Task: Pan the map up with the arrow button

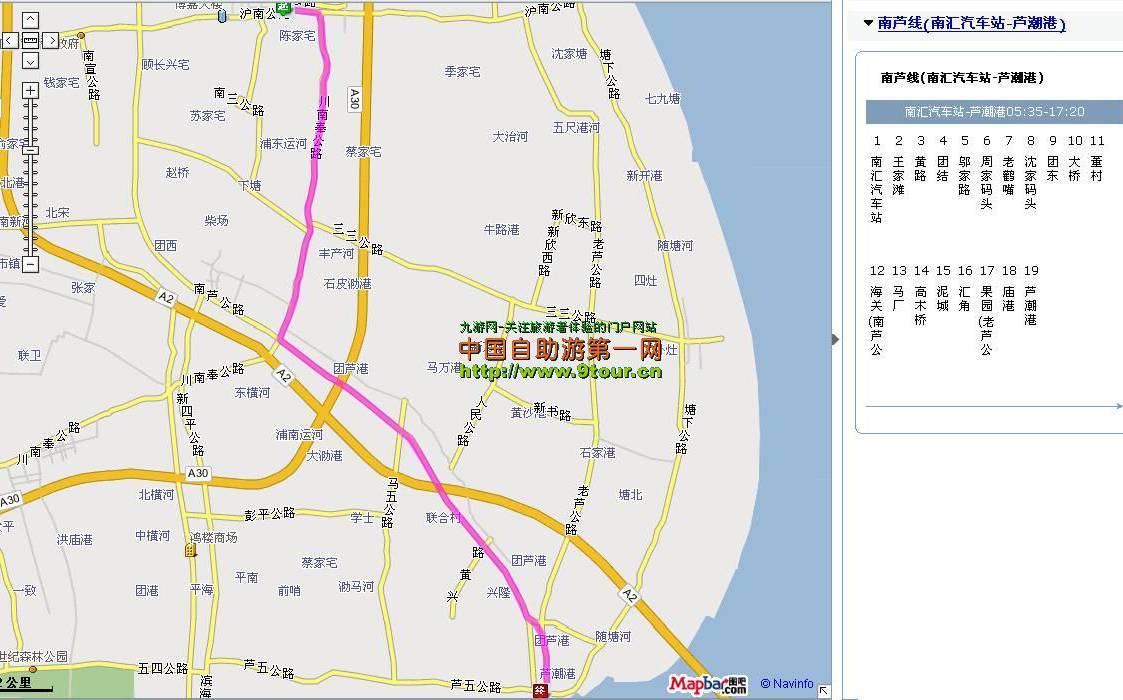Action: (x=30, y=19)
